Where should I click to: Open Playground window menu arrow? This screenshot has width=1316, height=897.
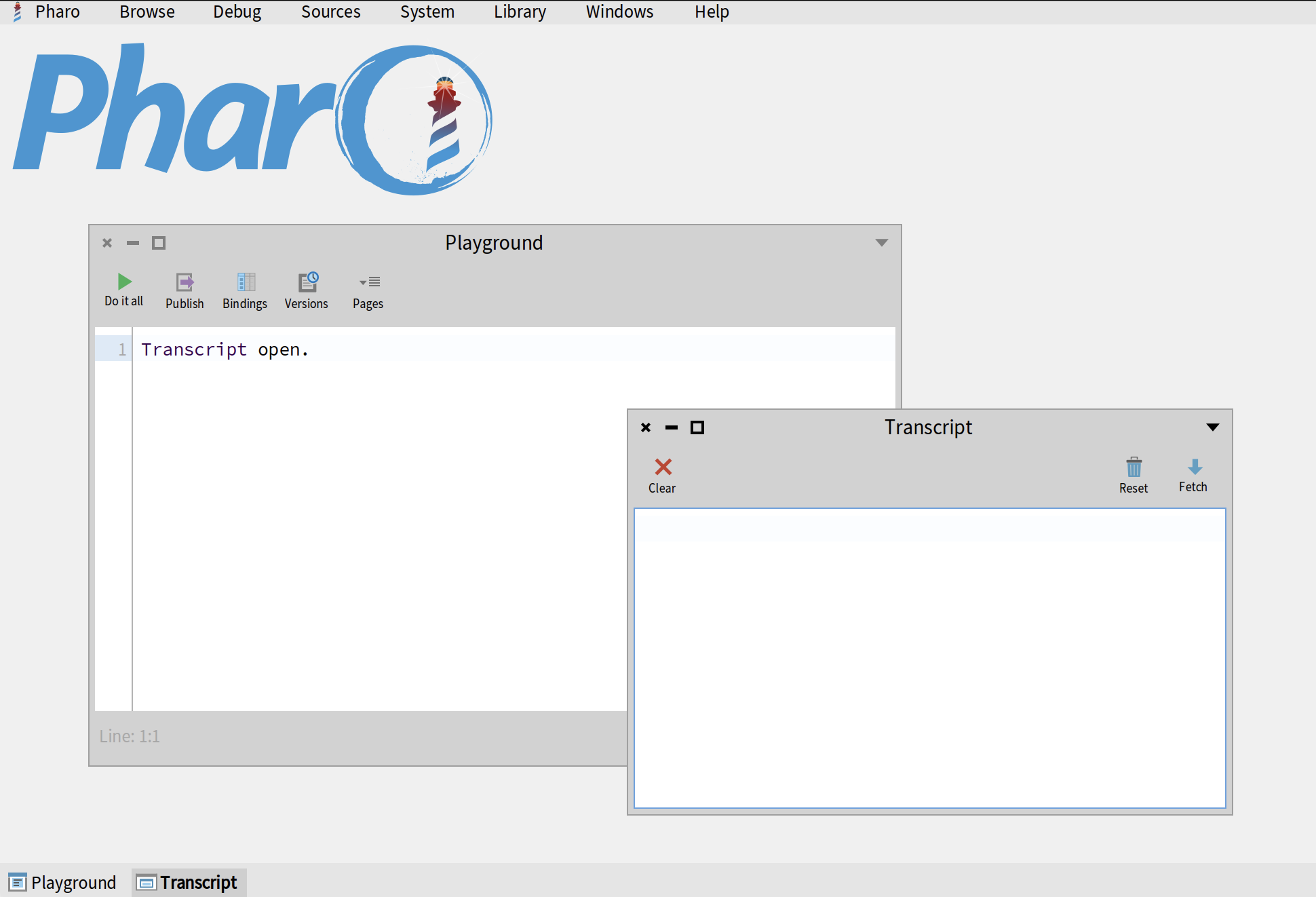pyautogui.click(x=881, y=243)
